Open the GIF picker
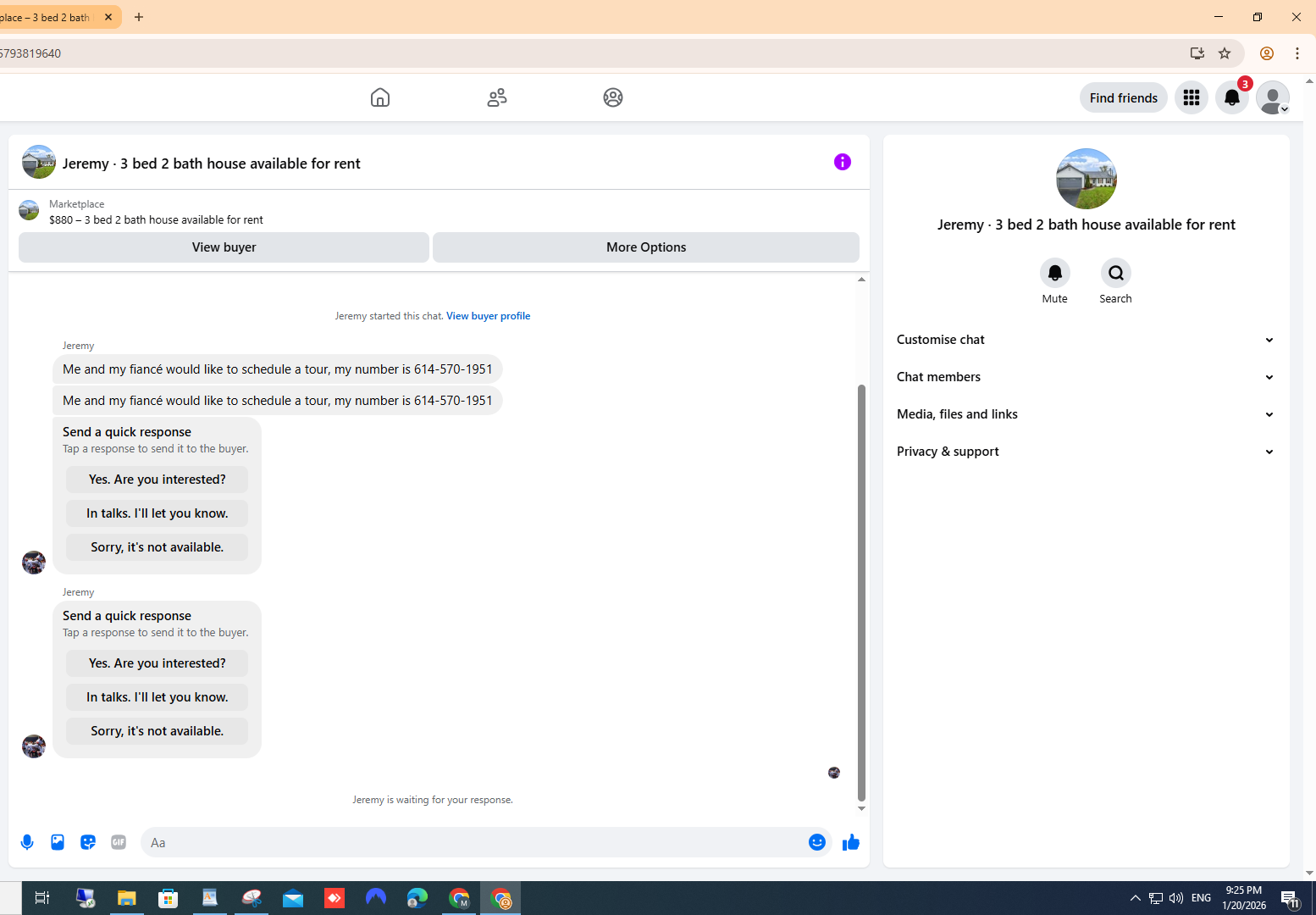Viewport: 1316px width, 915px height. pos(119,842)
